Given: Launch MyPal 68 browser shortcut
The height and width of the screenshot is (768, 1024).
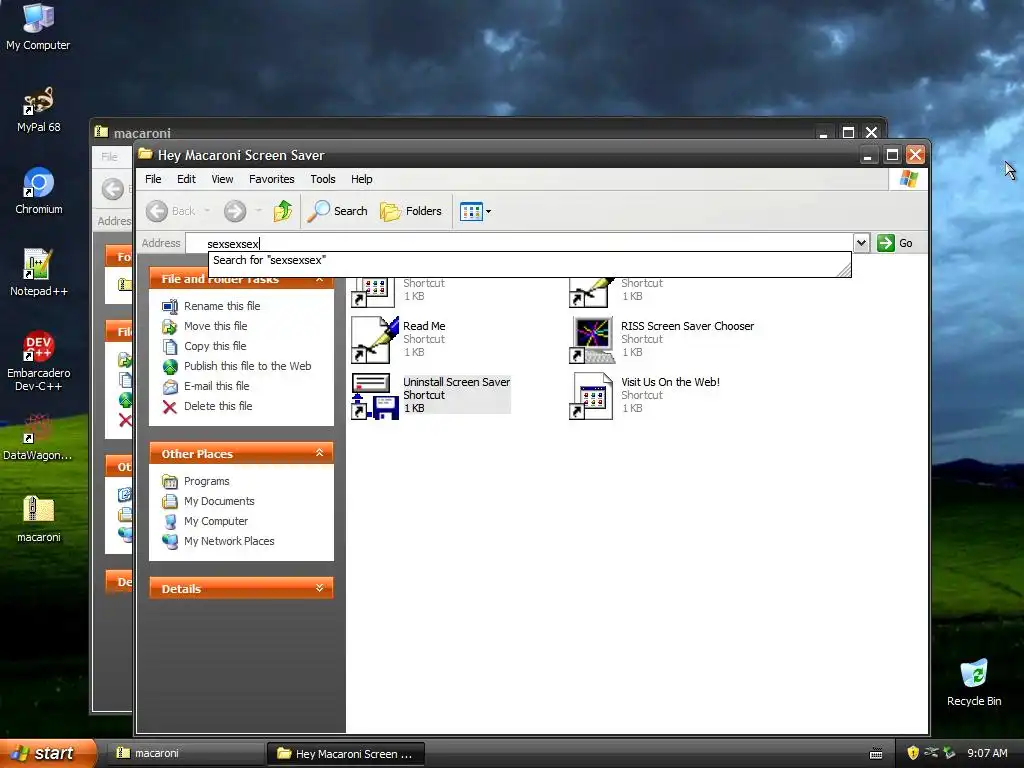Looking at the screenshot, I should (x=38, y=110).
